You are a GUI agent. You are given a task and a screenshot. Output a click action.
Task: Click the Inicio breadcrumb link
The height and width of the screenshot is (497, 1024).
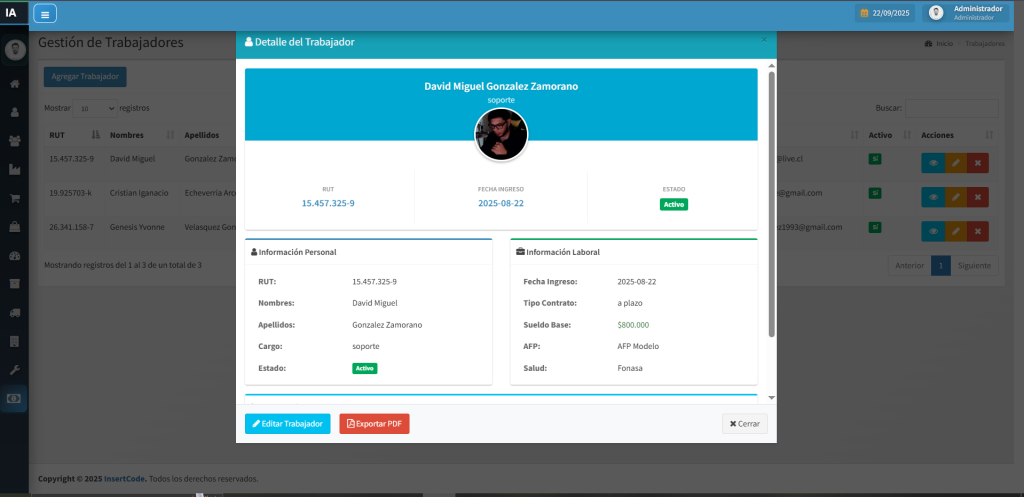[x=943, y=44]
